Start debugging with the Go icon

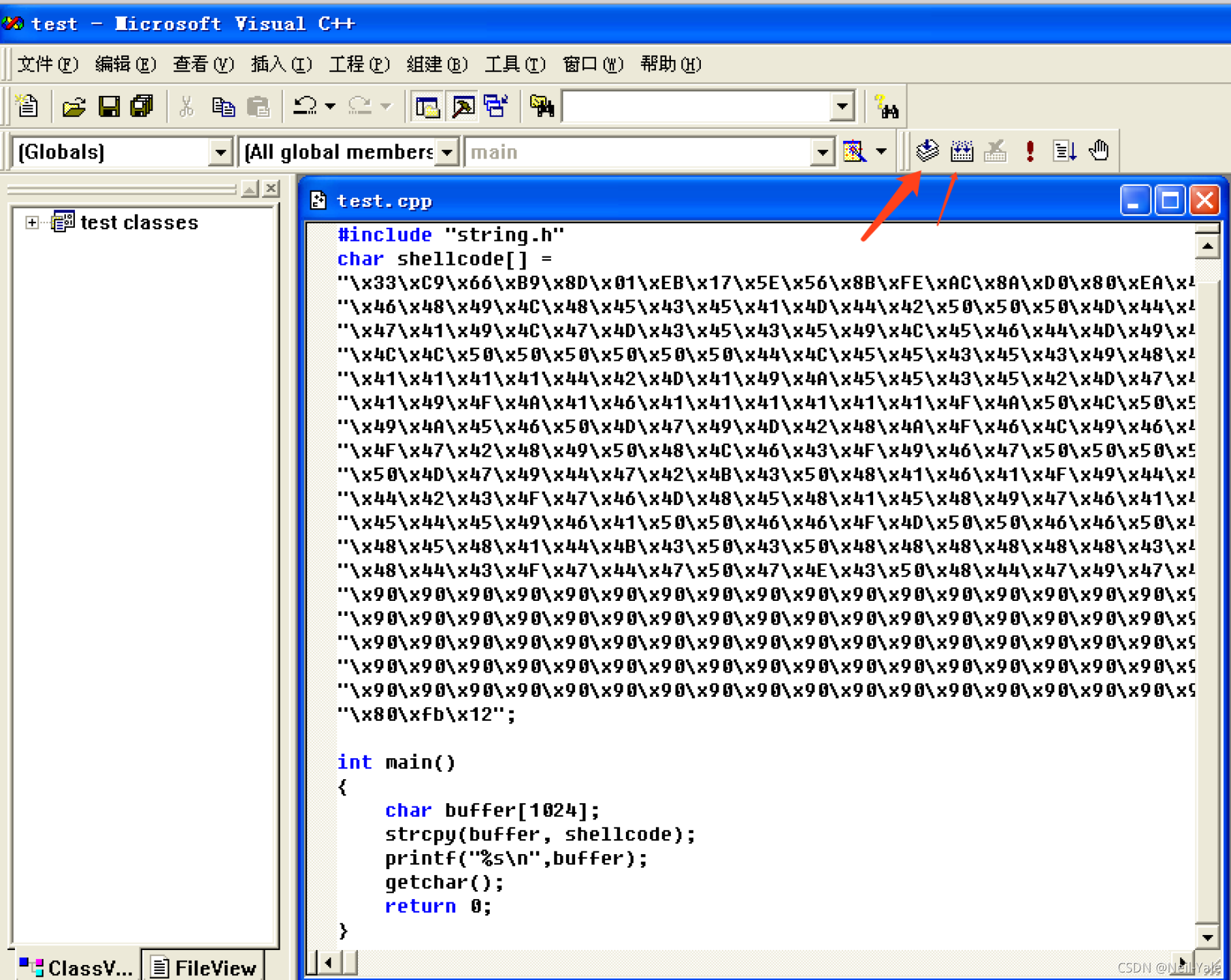click(1064, 150)
